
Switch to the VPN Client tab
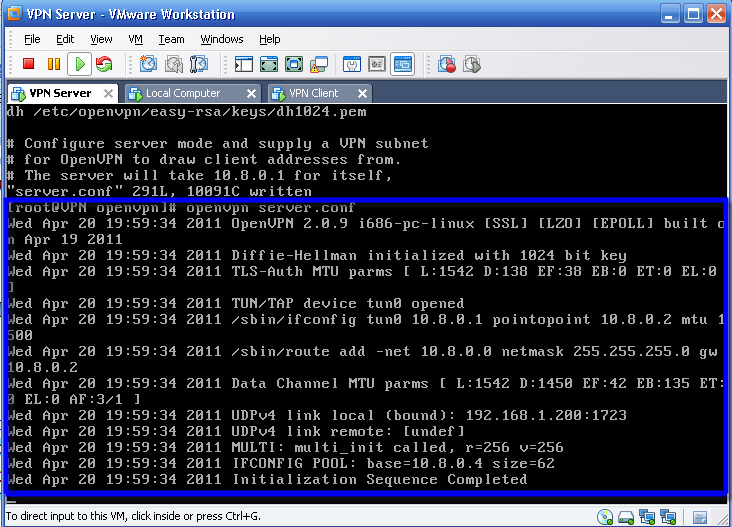click(x=320, y=93)
